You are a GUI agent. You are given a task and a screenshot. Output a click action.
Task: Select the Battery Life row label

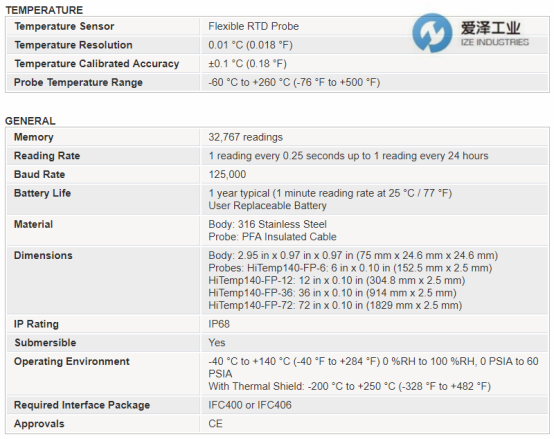click(42, 193)
